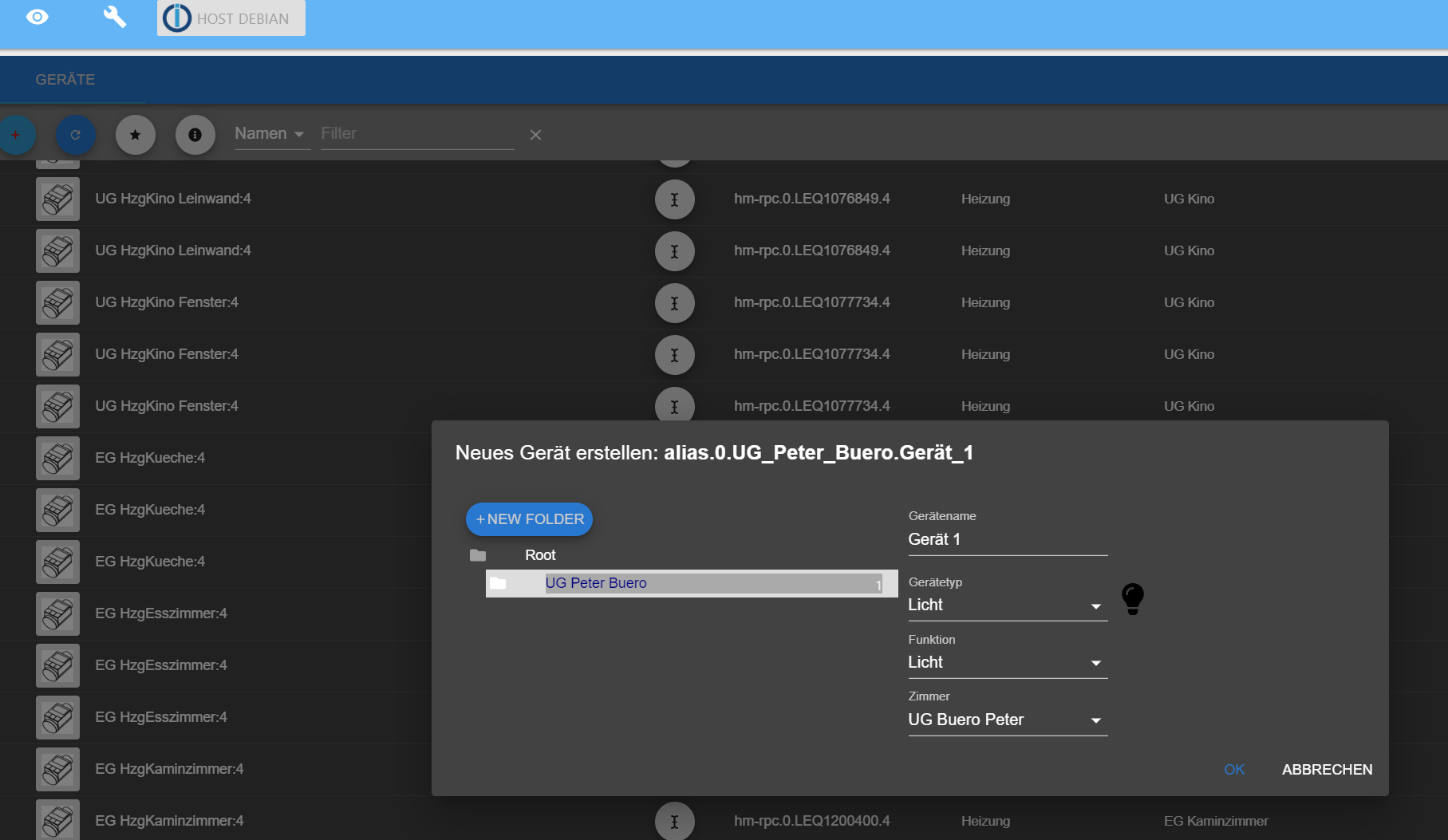Image resolution: width=1448 pixels, height=840 pixels.
Task: Confirm the dialog with OK
Action: (x=1234, y=770)
